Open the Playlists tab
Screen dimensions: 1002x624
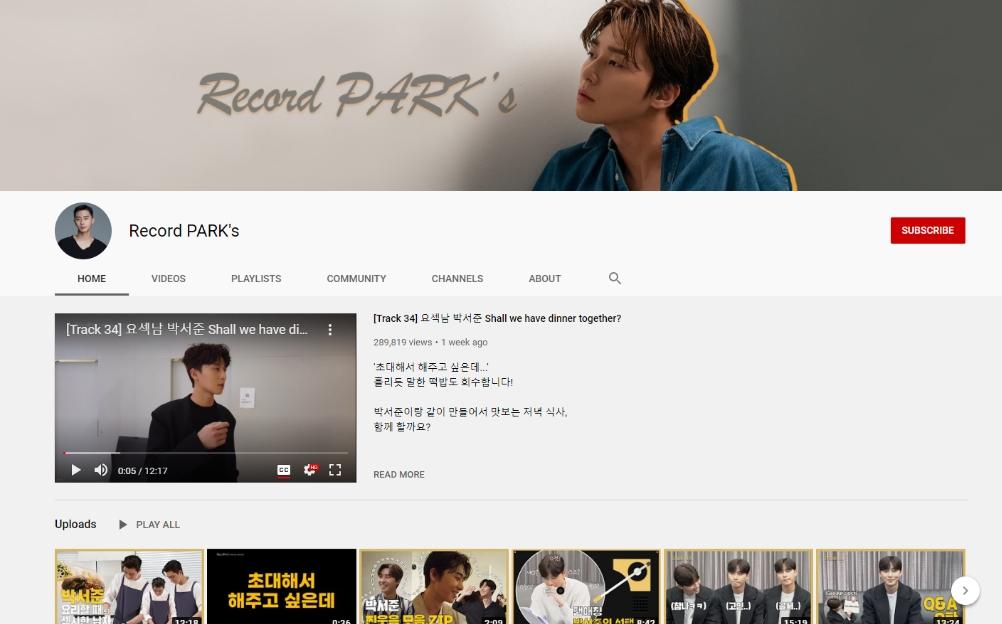pos(256,279)
